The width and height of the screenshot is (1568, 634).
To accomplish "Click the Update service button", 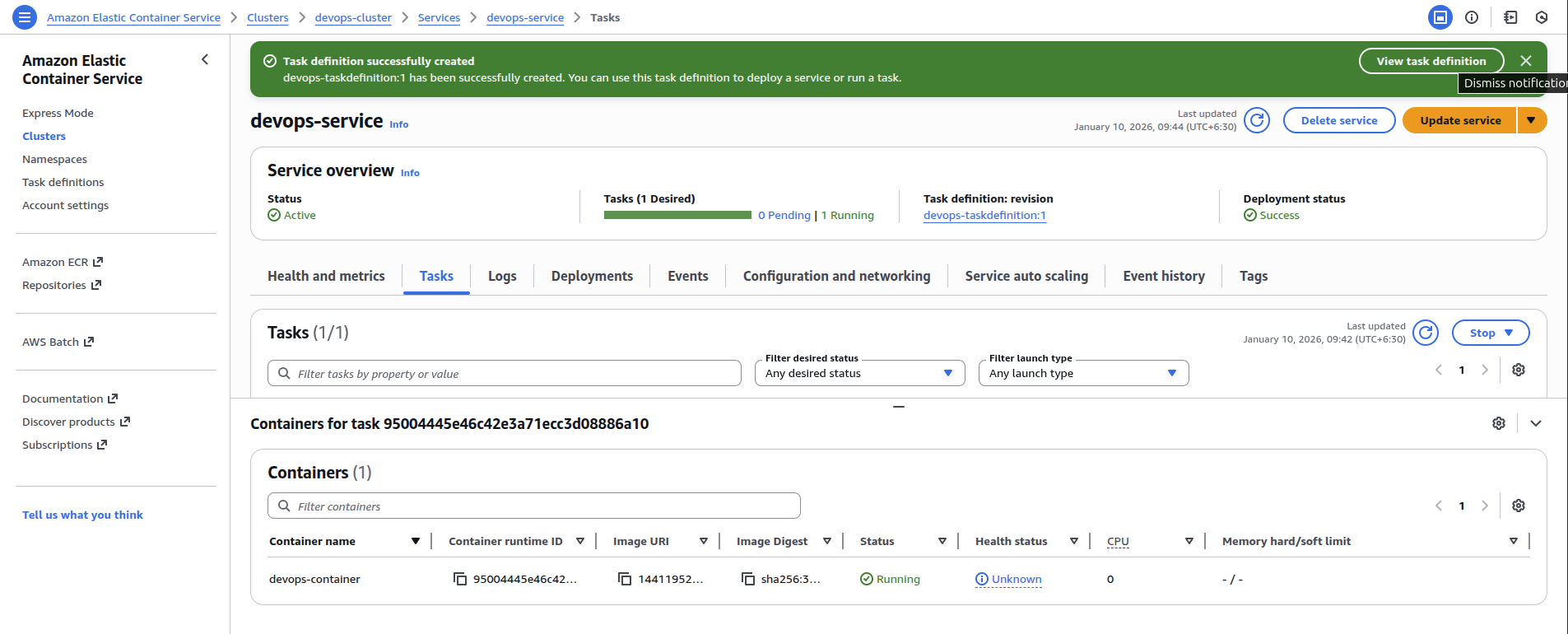I will tap(1460, 120).
